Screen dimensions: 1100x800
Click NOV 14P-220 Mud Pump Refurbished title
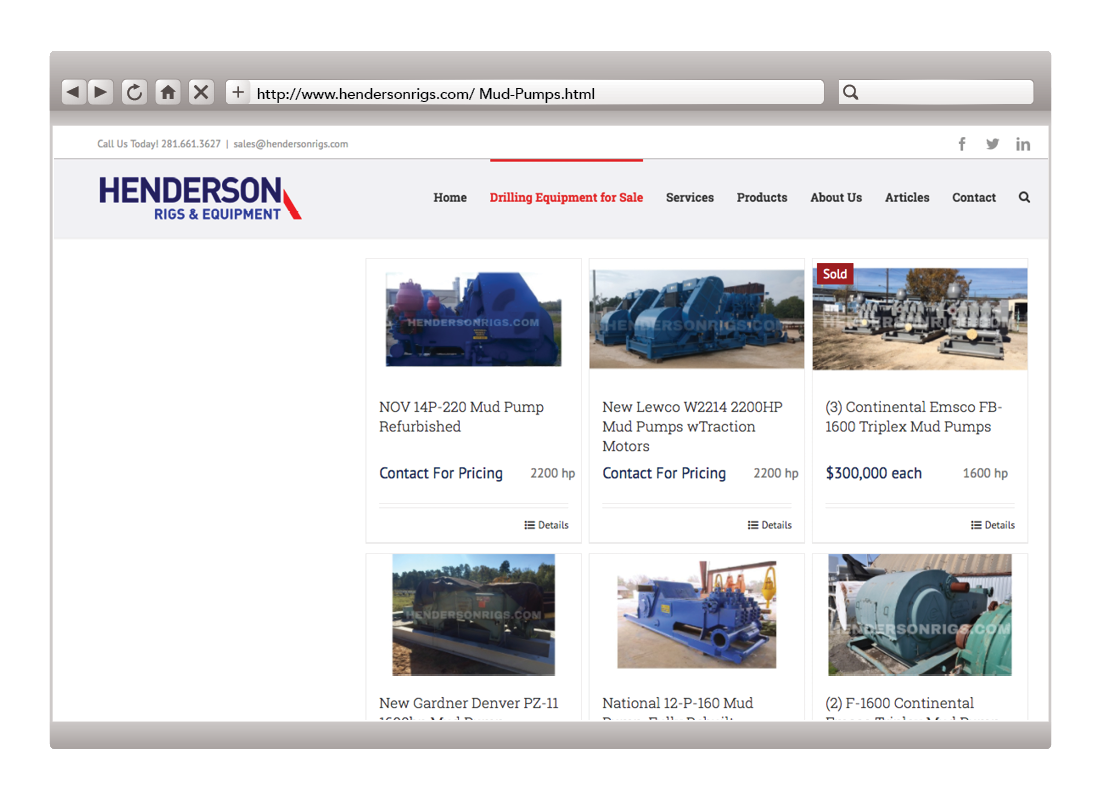pos(462,417)
